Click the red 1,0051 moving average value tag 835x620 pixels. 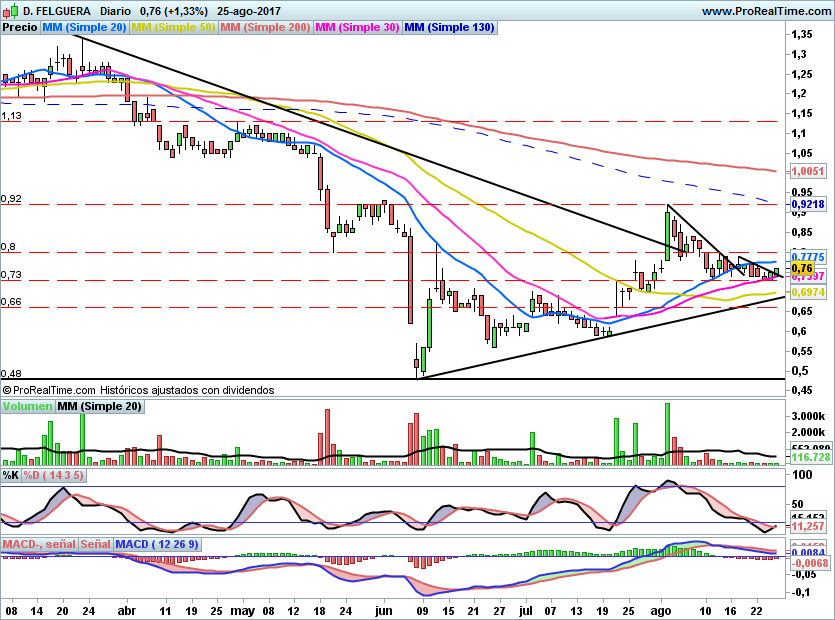(806, 171)
